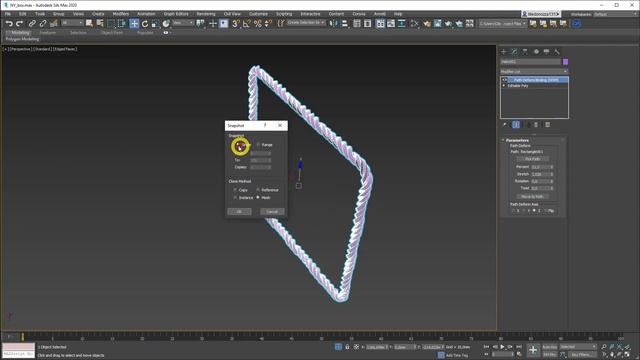This screenshot has height=360, width=640.
Task: Click the Redo arrow in main toolbar
Action: pos(19,24)
